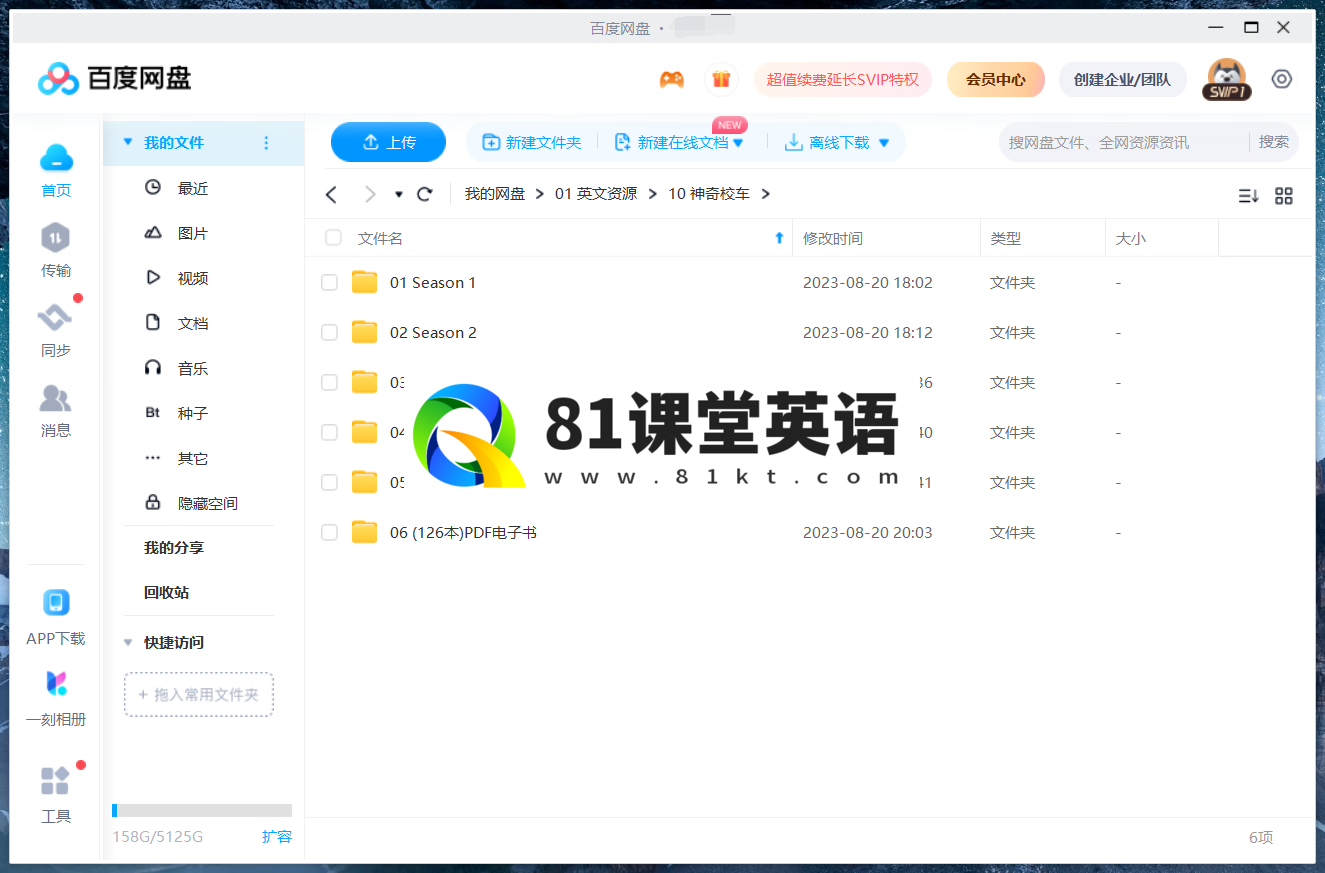Click the refresh icon in navigation bar

pos(425,194)
